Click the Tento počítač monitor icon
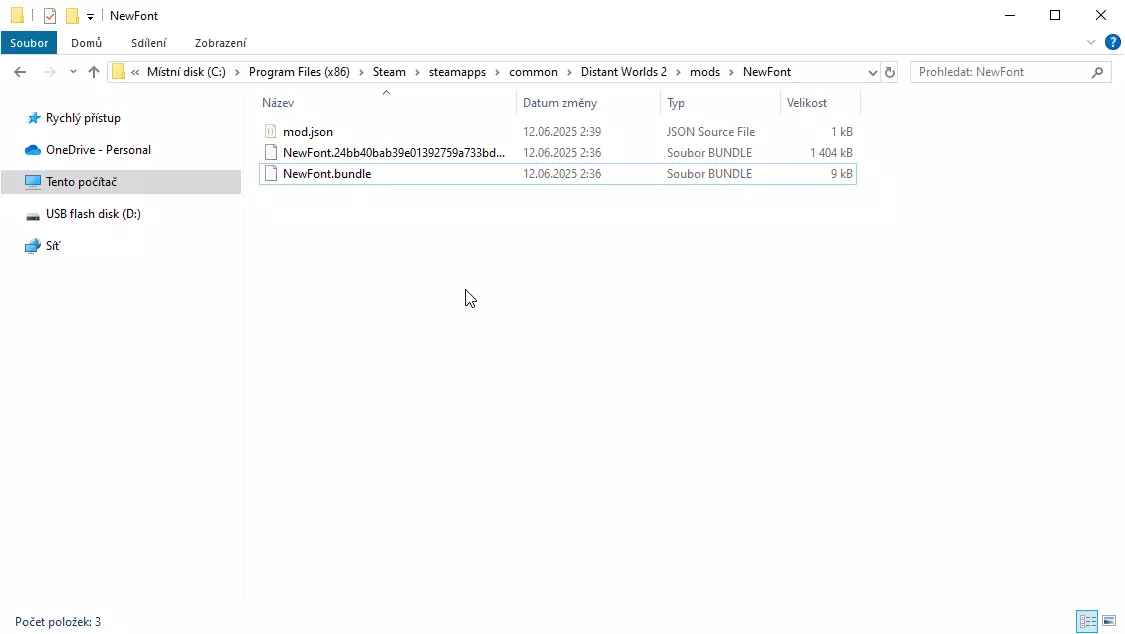Viewport: 1125px width, 634px height. 33,181
